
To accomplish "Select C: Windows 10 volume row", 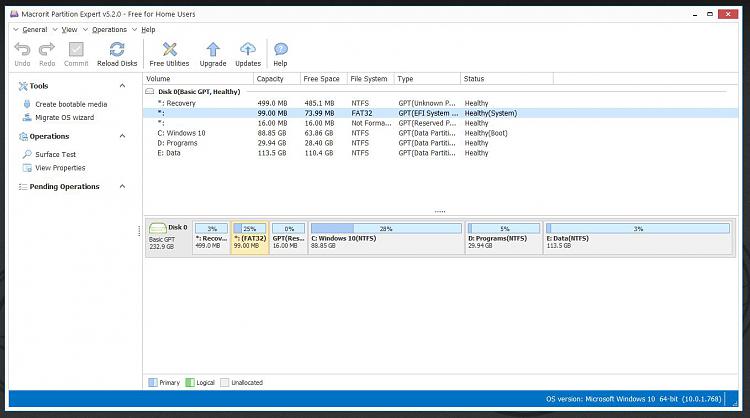I will point(440,133).
